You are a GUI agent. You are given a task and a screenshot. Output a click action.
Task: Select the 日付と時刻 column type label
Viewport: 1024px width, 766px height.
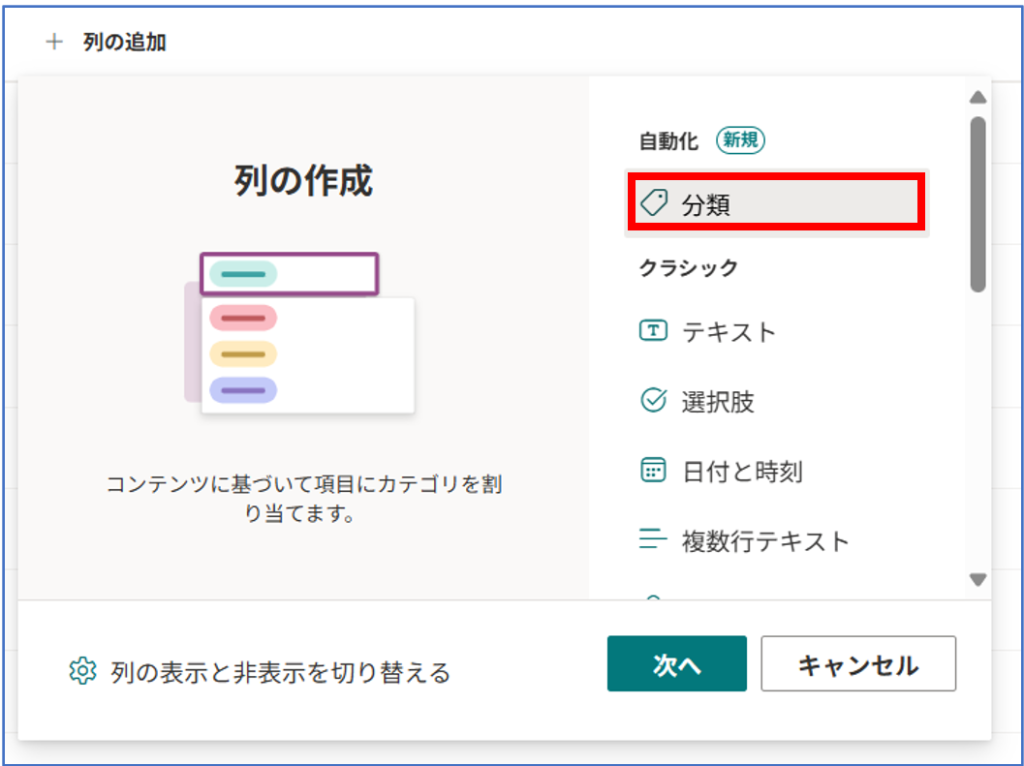click(742, 472)
